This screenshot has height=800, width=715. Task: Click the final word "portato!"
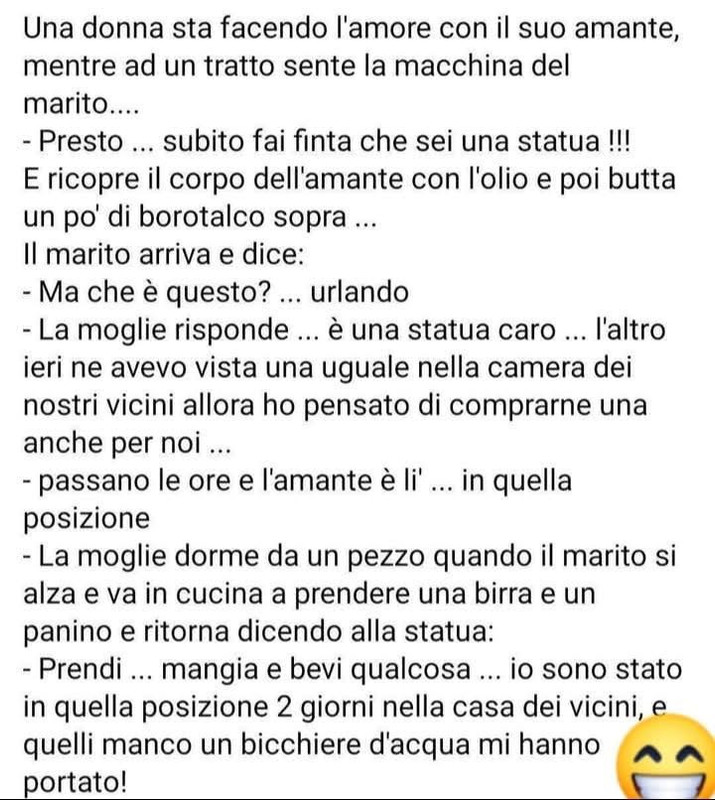pyautogui.click(x=75, y=783)
